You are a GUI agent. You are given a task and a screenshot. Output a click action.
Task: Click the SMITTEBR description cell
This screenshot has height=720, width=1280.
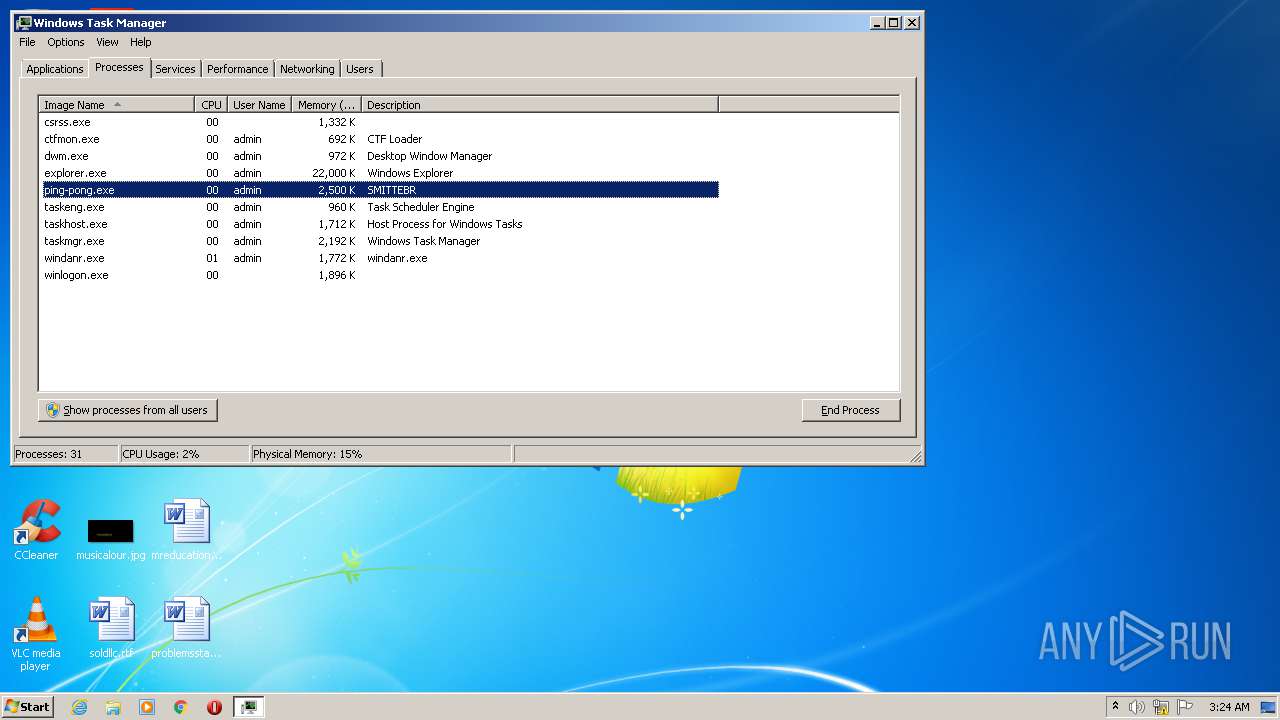[392, 190]
